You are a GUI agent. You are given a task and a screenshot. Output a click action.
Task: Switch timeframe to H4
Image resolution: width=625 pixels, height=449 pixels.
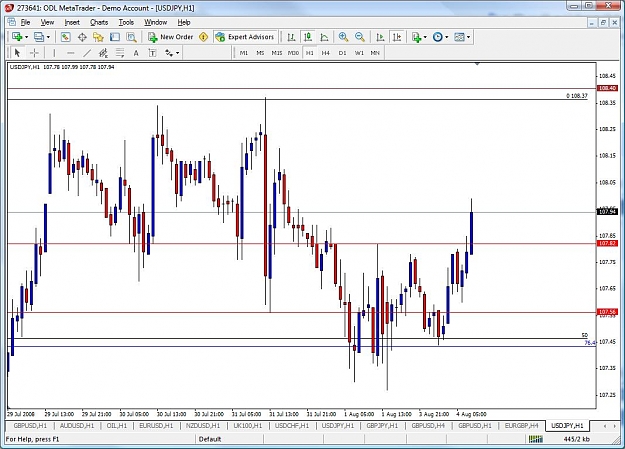coord(326,53)
